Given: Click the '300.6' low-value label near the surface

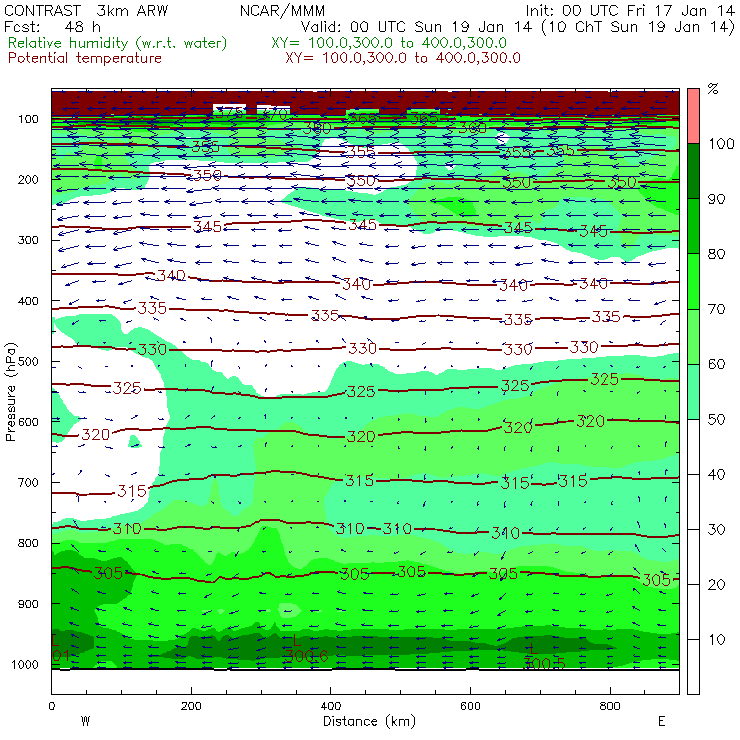Looking at the screenshot, I should [306, 656].
